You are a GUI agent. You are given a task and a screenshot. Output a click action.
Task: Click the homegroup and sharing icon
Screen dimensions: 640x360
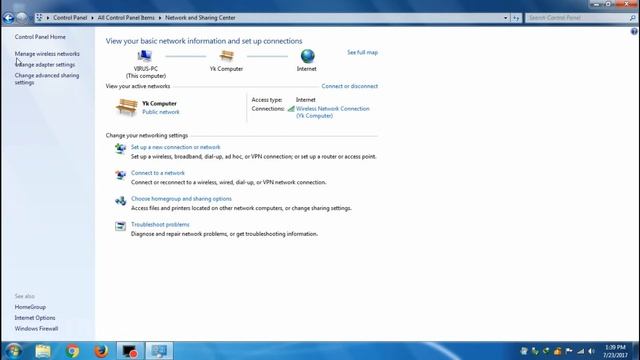point(120,201)
